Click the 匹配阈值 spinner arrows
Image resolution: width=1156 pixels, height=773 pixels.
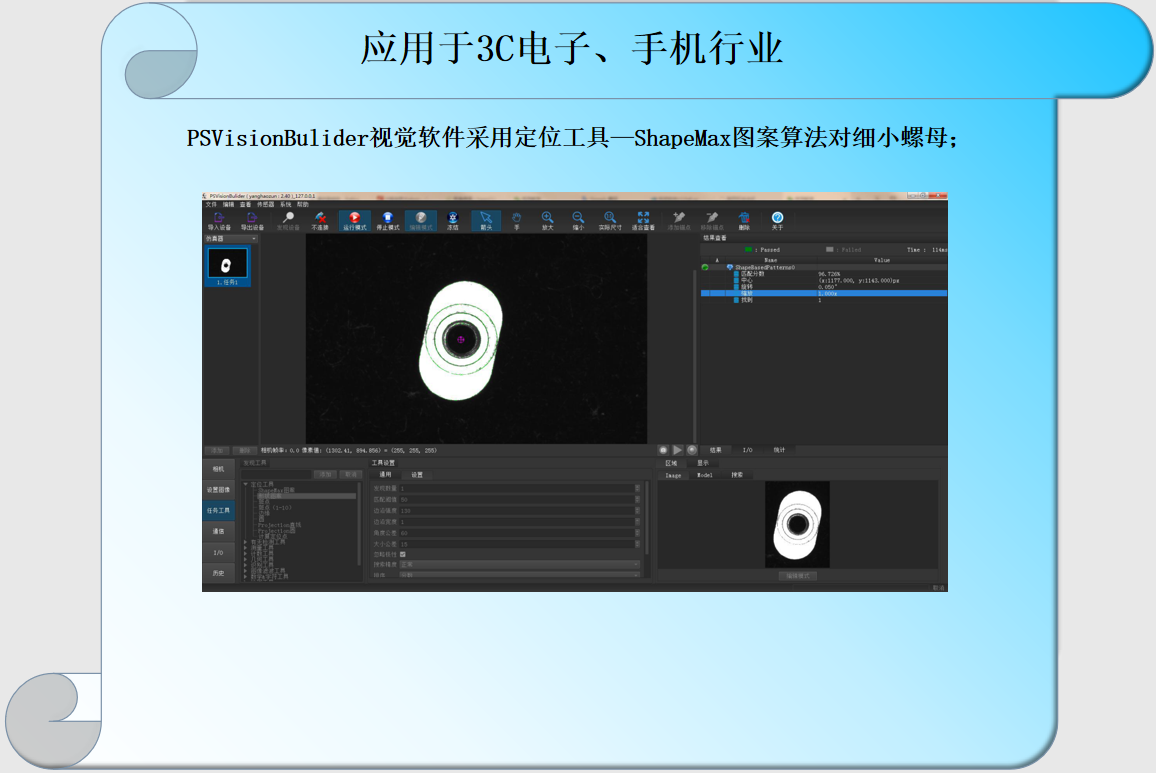(x=637, y=499)
